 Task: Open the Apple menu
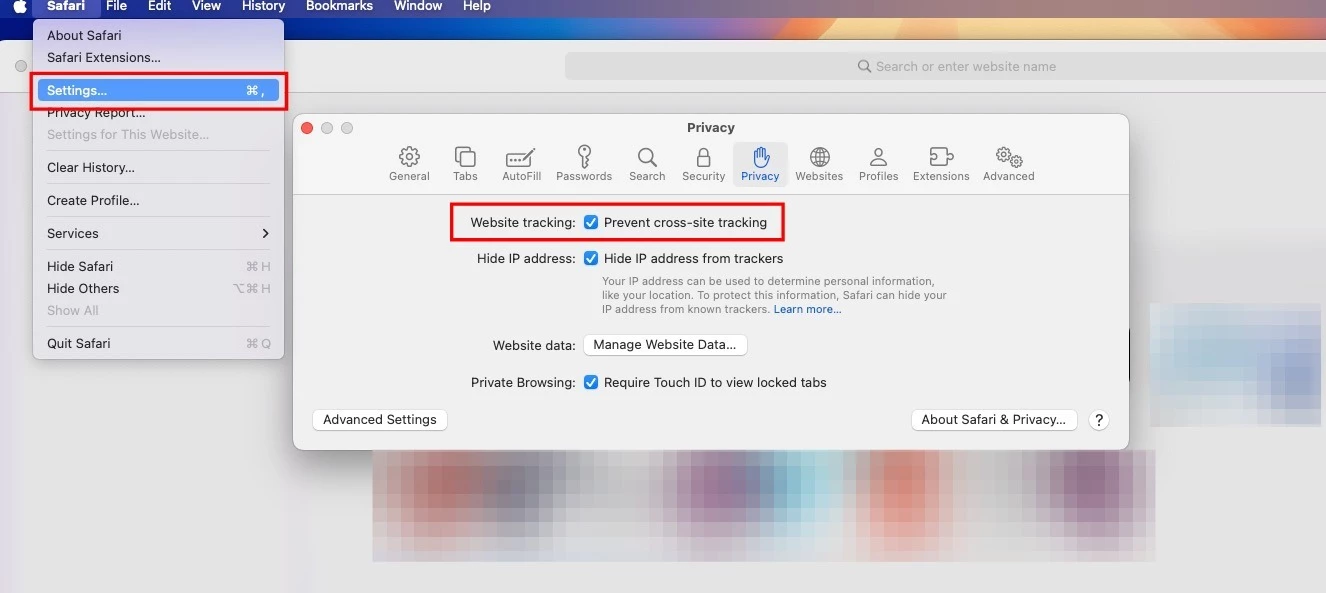click(x=19, y=6)
